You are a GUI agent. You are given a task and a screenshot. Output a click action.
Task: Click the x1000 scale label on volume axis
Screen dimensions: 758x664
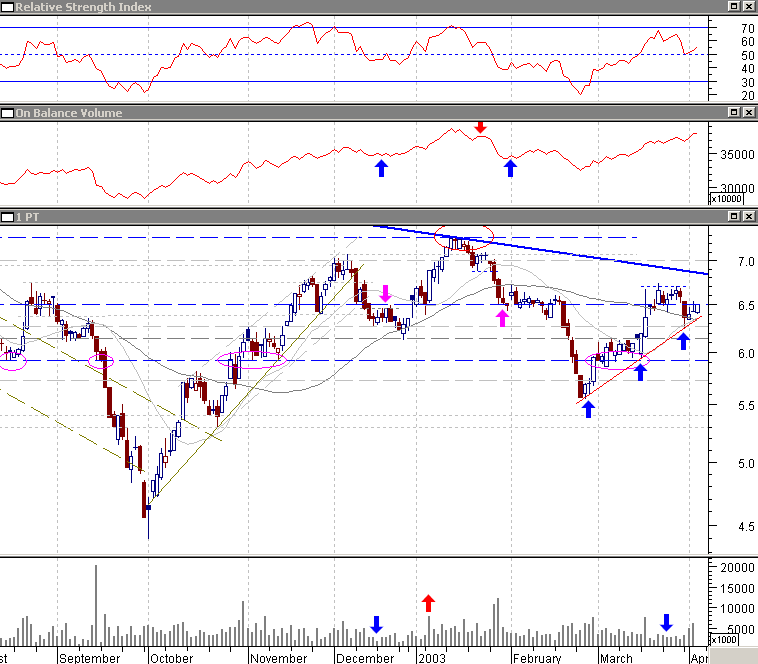724,639
